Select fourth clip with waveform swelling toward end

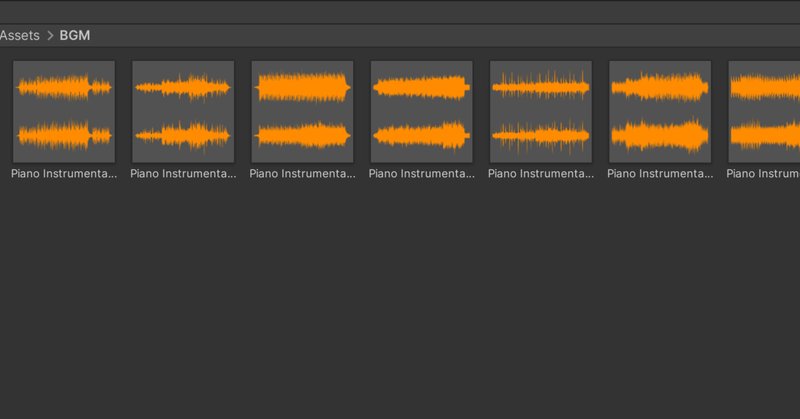coord(421,112)
